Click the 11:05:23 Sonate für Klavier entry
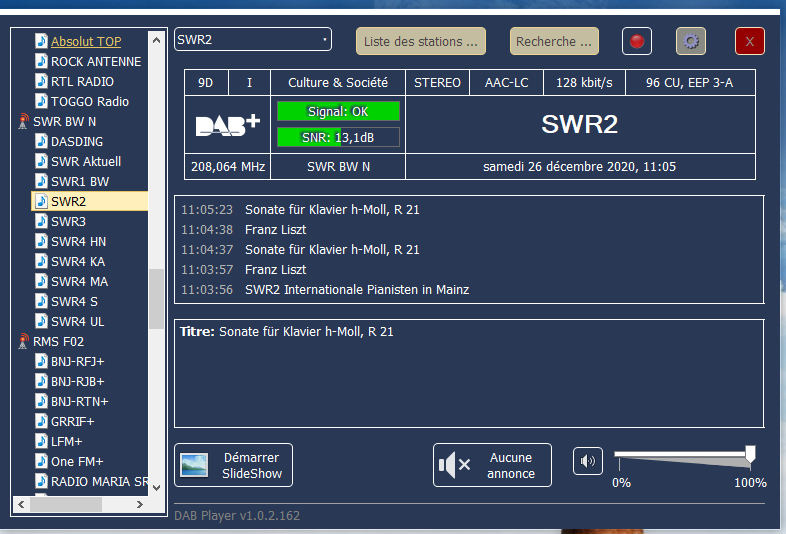The width and height of the screenshot is (786, 534). [x=300, y=210]
